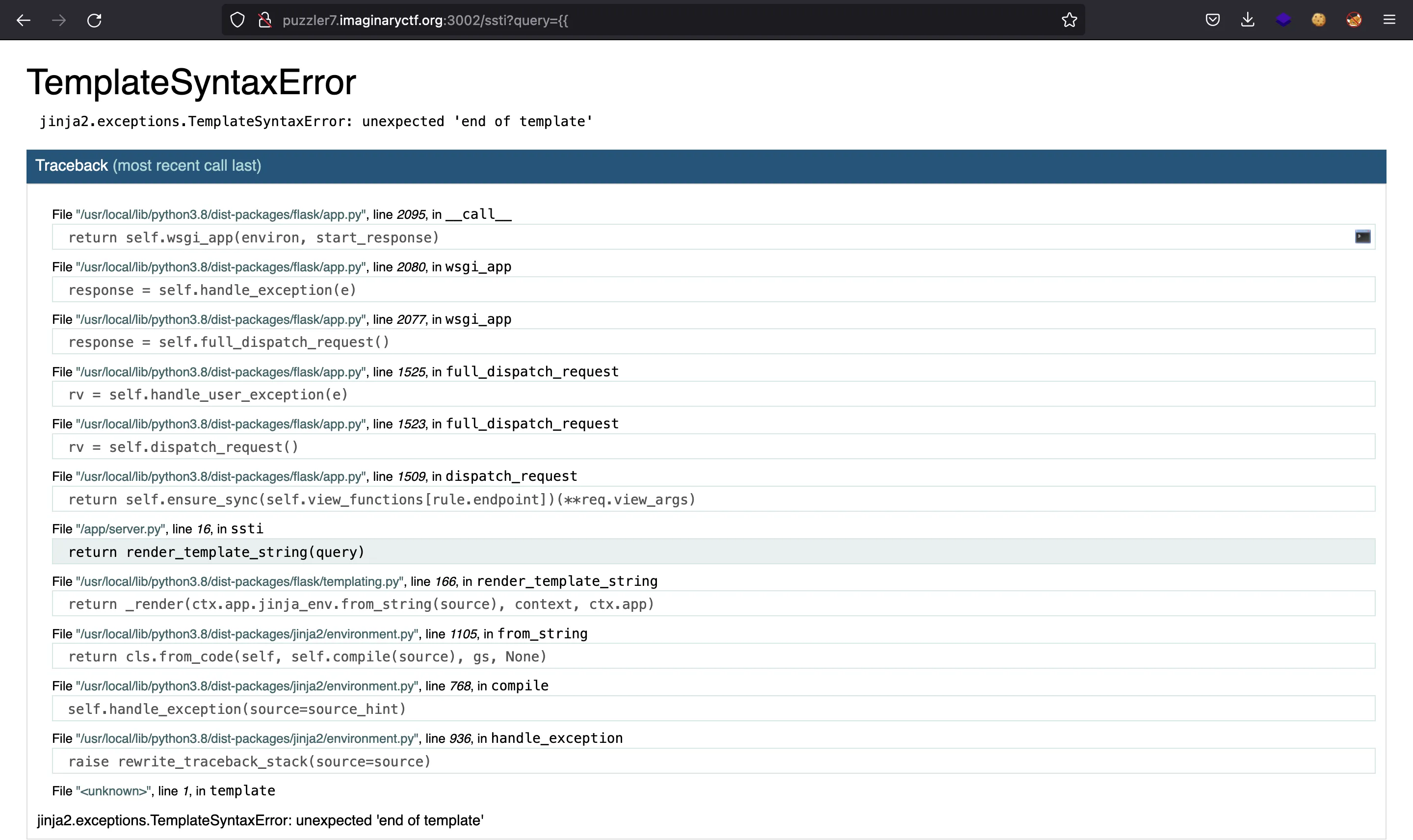Image resolution: width=1413 pixels, height=840 pixels.
Task: Expand frame 'rv = self.dispatch_request()'
Action: pyautogui.click(x=713, y=446)
